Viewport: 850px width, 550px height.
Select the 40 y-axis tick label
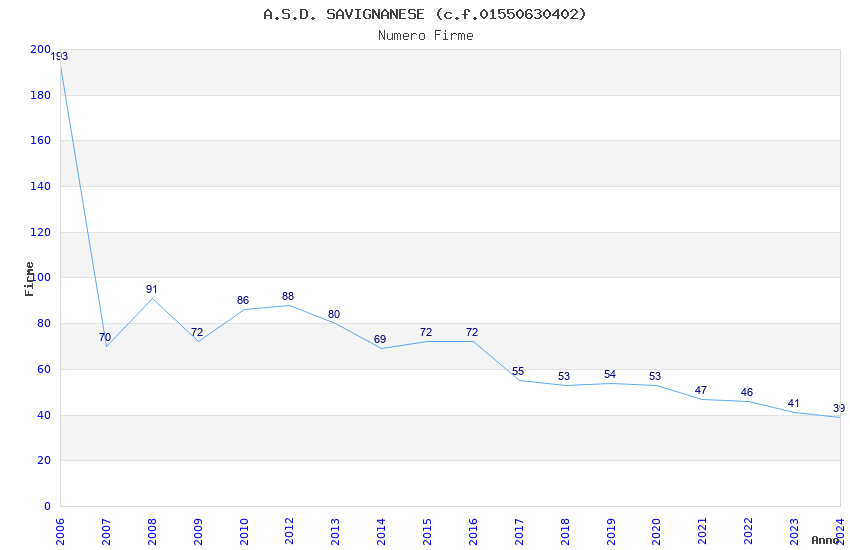(44, 416)
